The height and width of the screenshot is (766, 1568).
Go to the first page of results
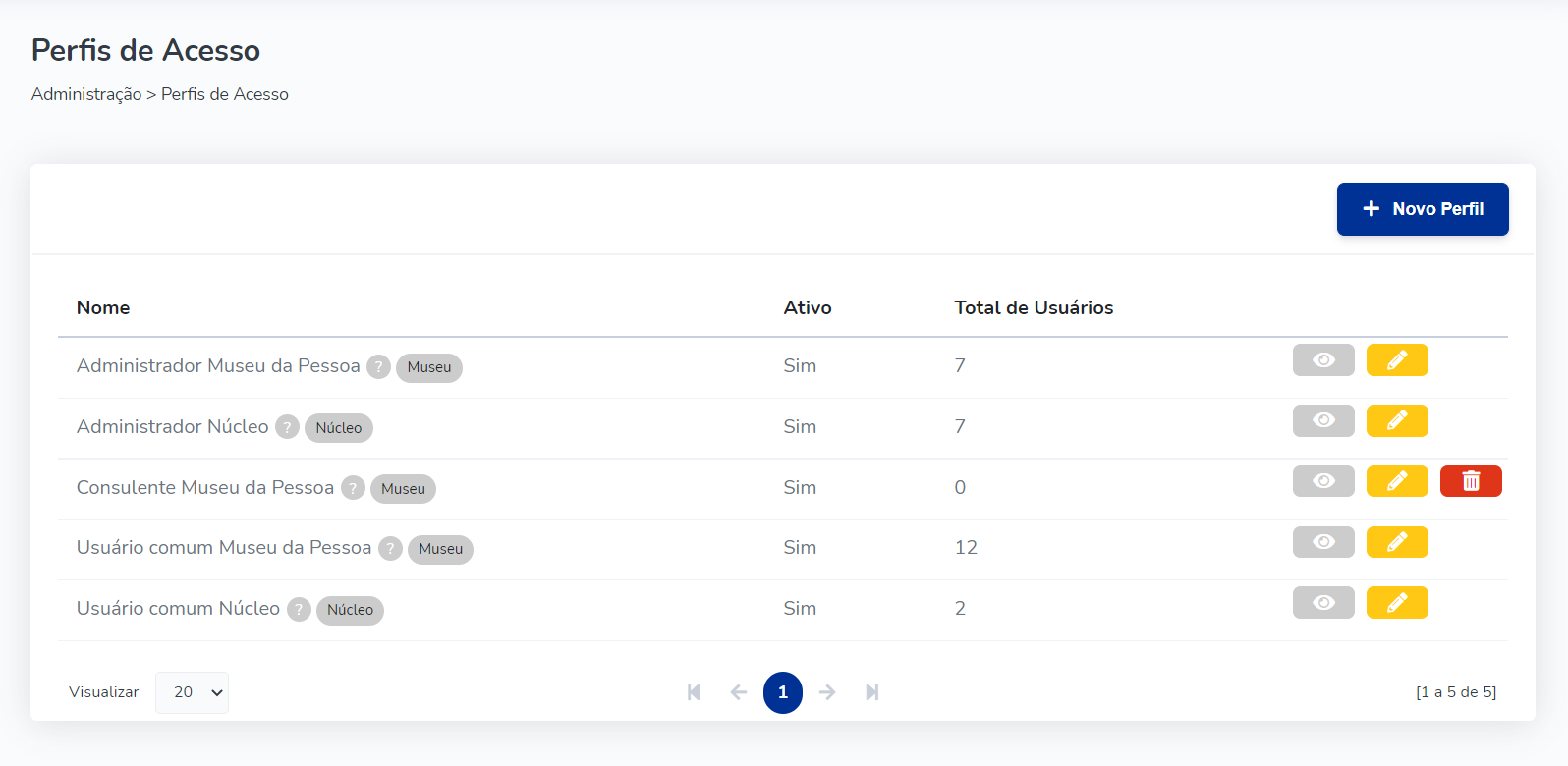(694, 692)
